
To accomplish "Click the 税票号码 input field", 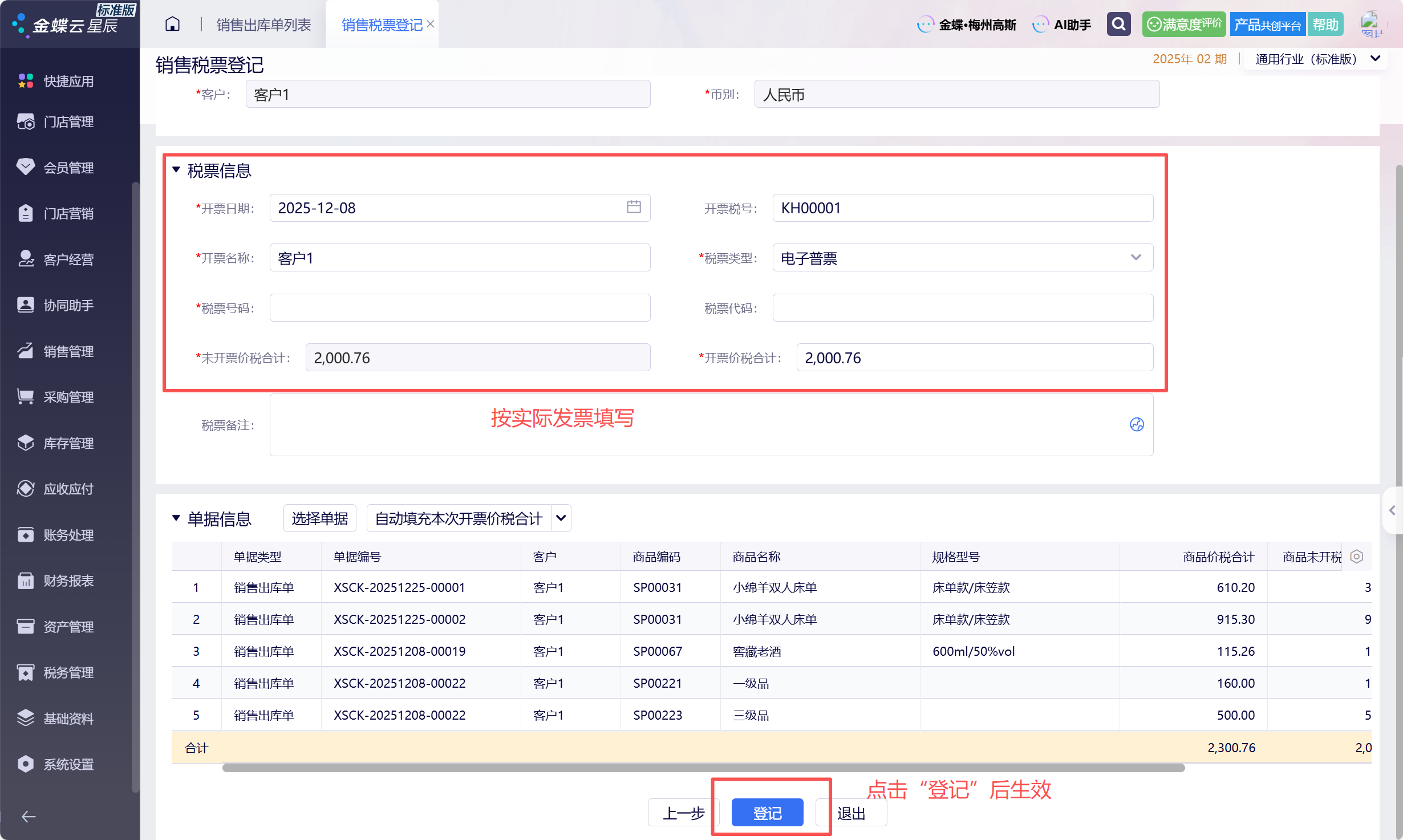I will pos(460,308).
